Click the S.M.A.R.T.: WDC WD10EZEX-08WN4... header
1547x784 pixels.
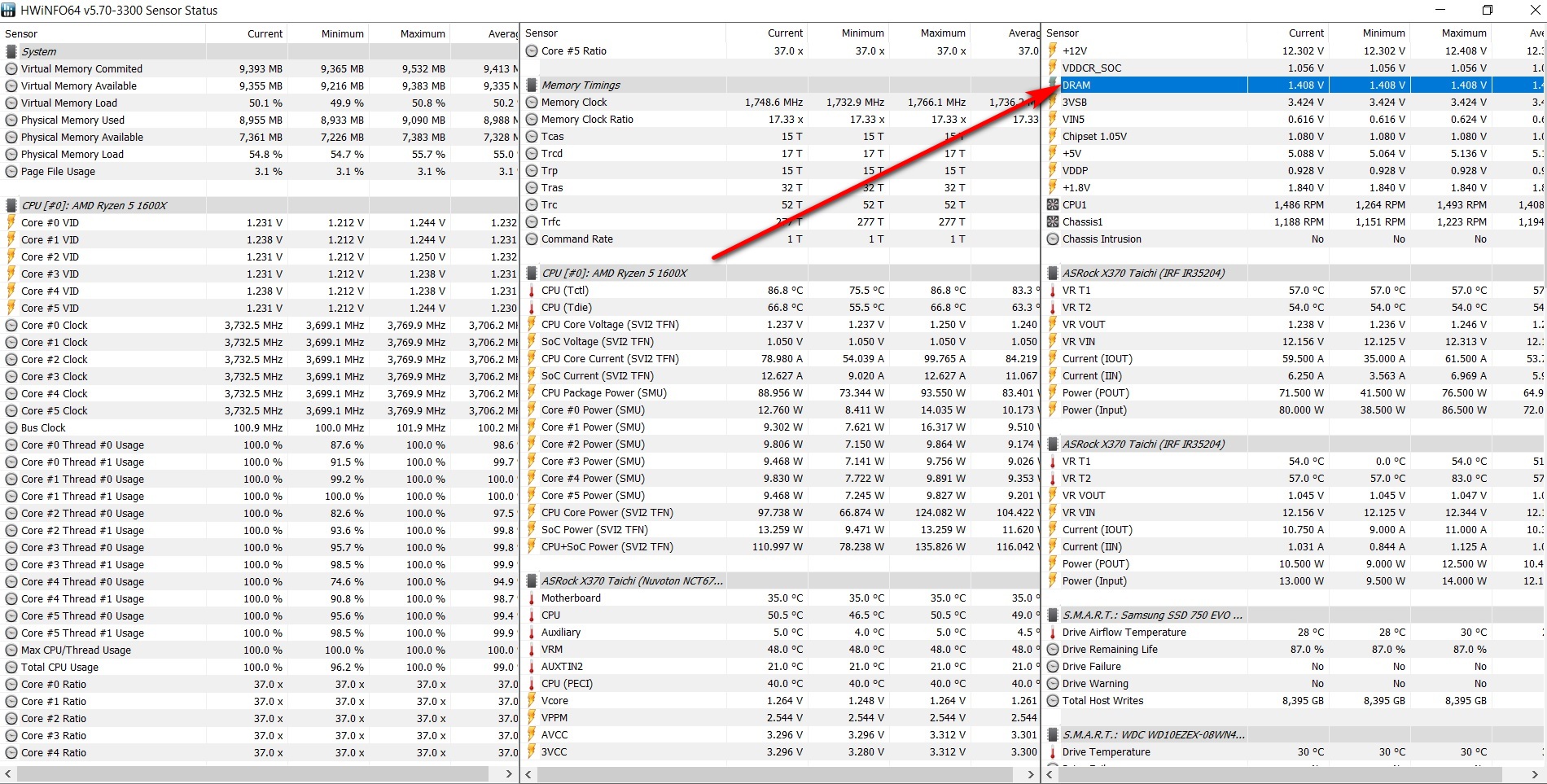point(1153,735)
